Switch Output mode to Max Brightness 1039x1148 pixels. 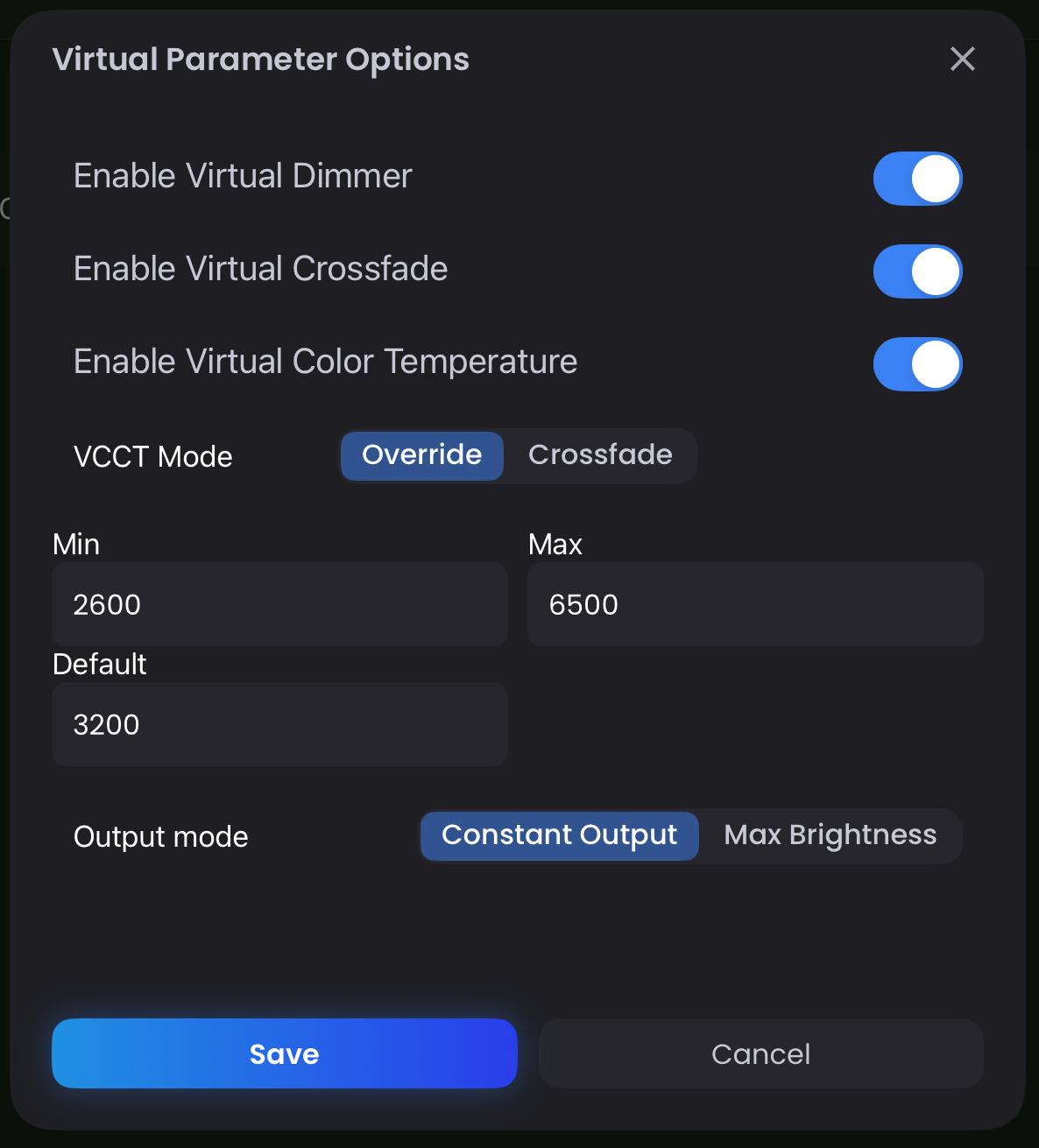coord(830,835)
